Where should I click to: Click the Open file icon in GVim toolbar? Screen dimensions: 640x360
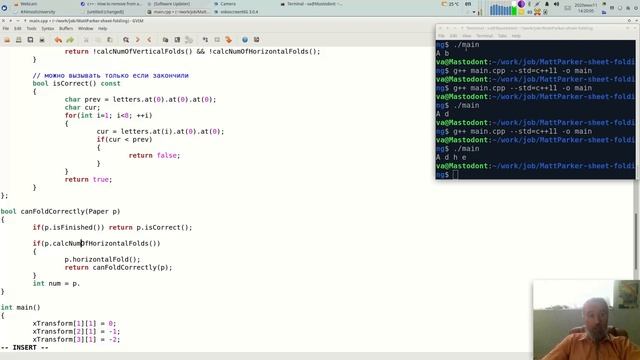coord(7,40)
